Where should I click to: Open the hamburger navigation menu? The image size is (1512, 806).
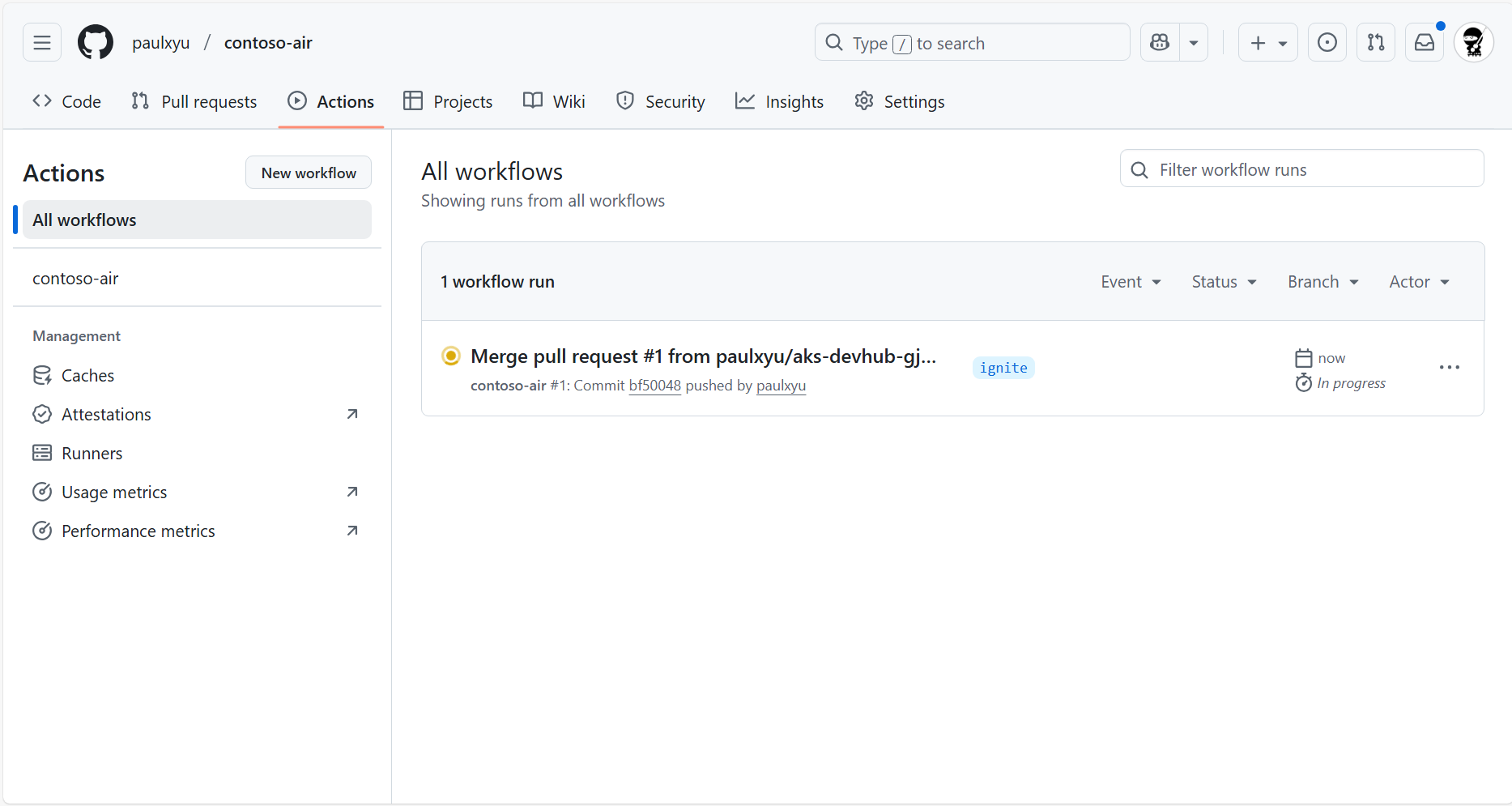tap(41, 42)
